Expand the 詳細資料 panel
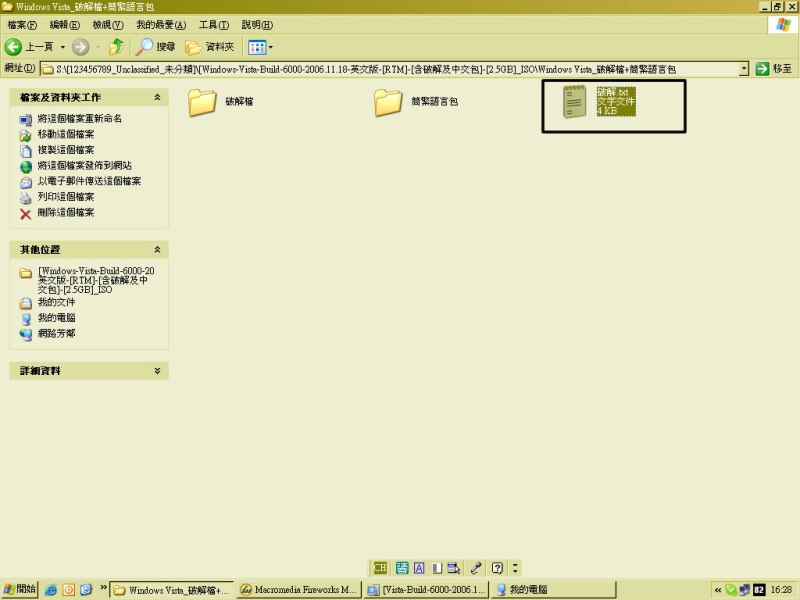Viewport: 800px width, 600px height. click(157, 371)
